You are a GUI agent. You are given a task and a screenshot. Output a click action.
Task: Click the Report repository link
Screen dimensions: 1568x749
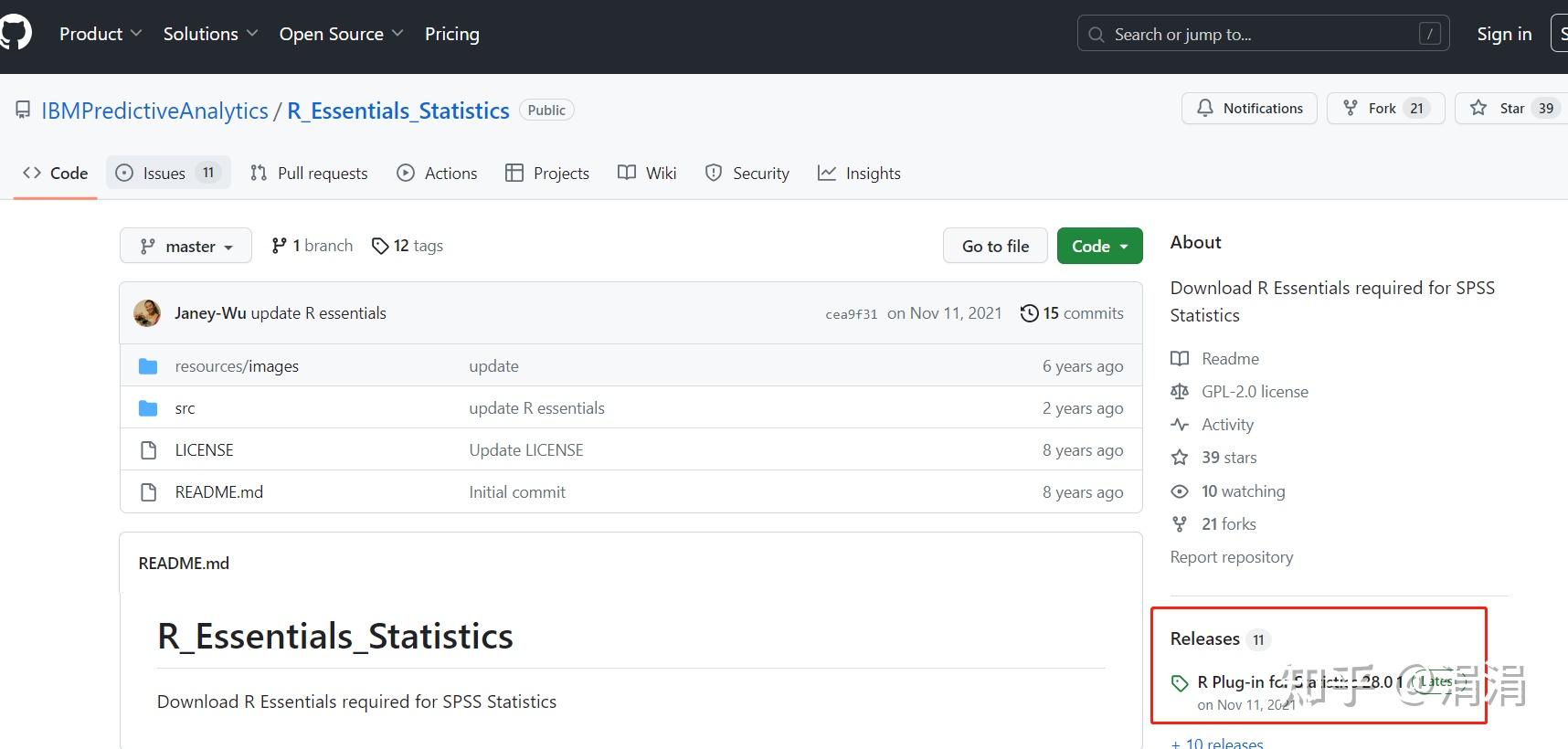[1232, 557]
